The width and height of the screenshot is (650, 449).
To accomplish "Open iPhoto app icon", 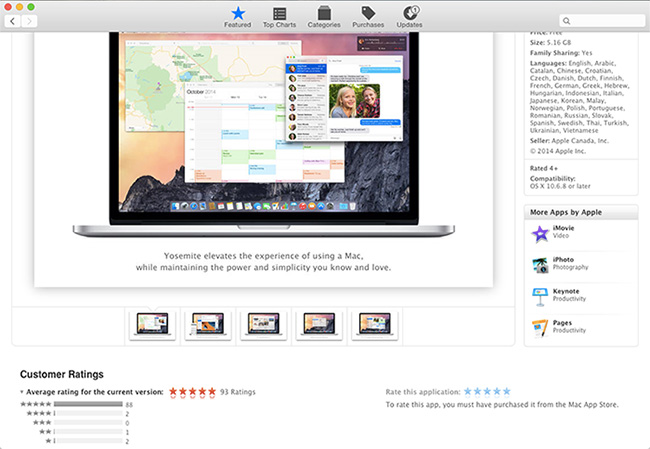I will [540, 265].
